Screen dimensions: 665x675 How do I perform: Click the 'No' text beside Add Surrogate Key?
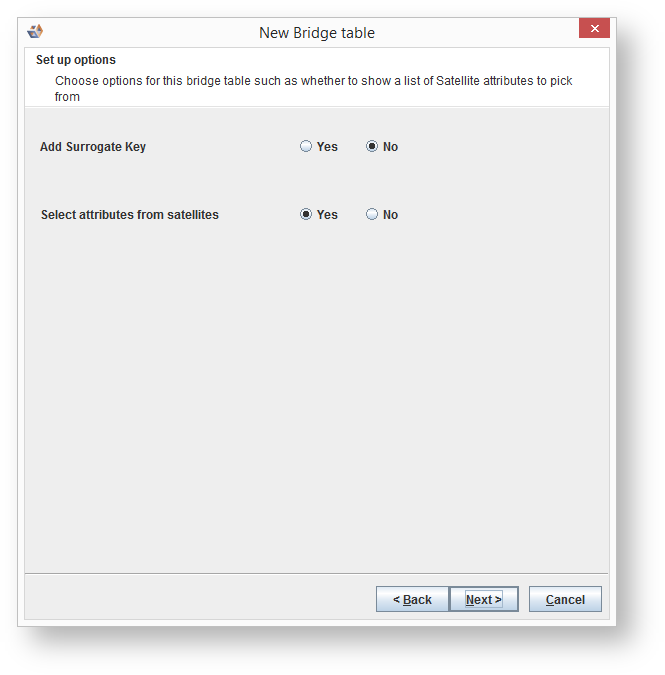[x=390, y=147]
